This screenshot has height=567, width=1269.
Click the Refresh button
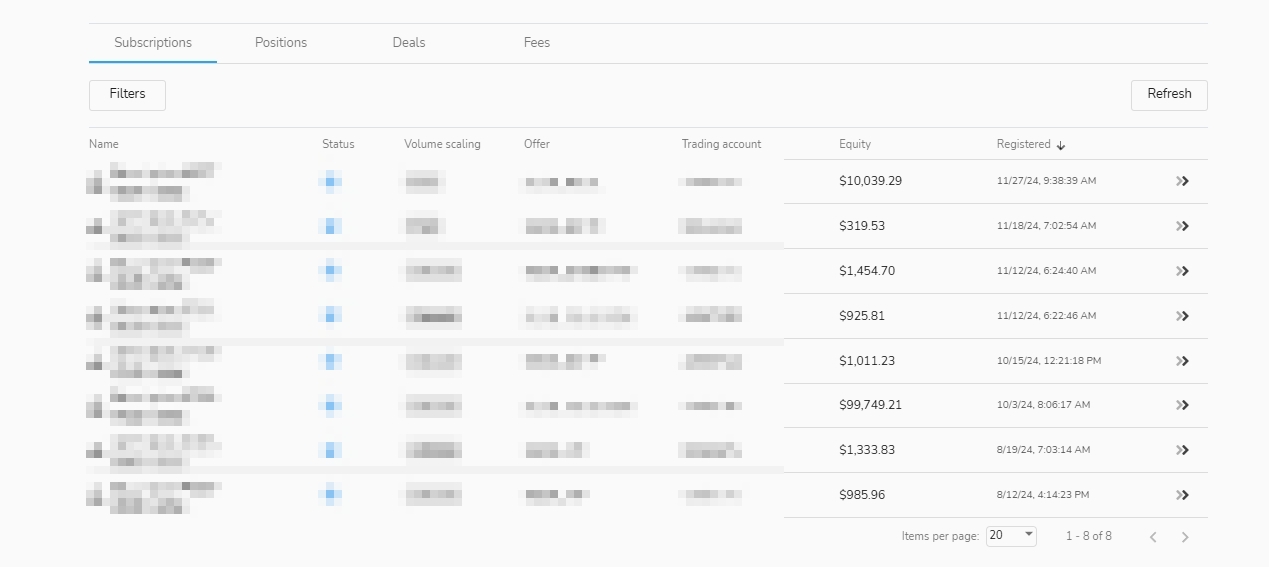[x=1169, y=95]
